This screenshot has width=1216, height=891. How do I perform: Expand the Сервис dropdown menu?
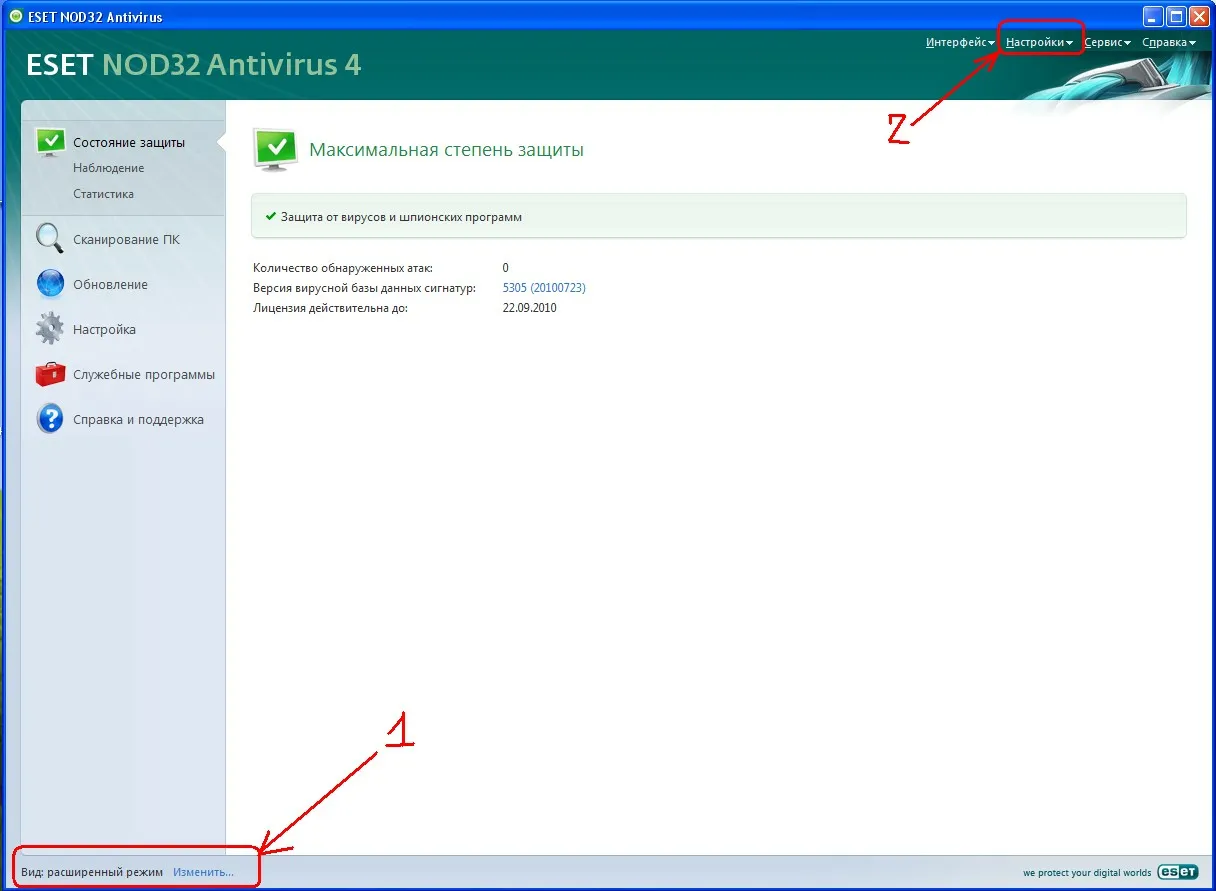[x=1107, y=42]
